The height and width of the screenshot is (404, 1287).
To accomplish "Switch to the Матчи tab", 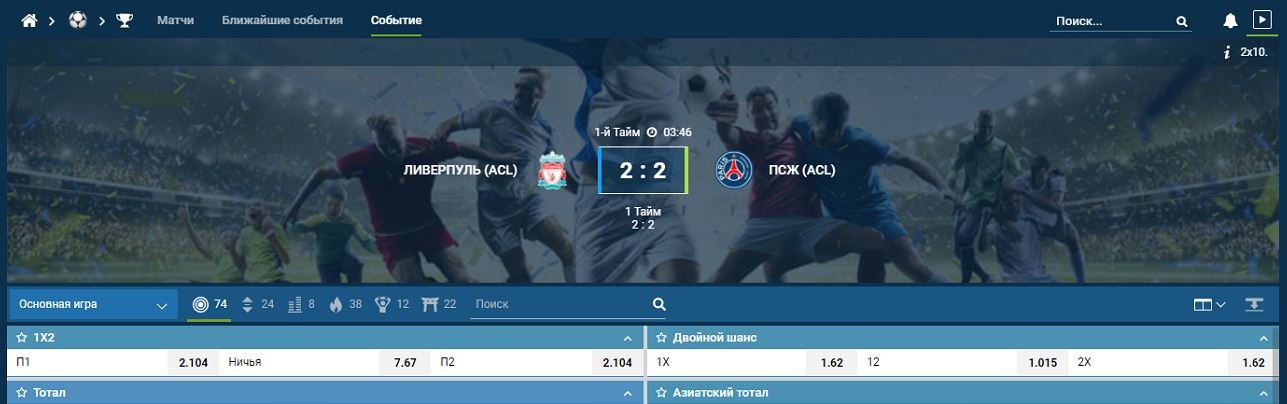I will coord(176,20).
